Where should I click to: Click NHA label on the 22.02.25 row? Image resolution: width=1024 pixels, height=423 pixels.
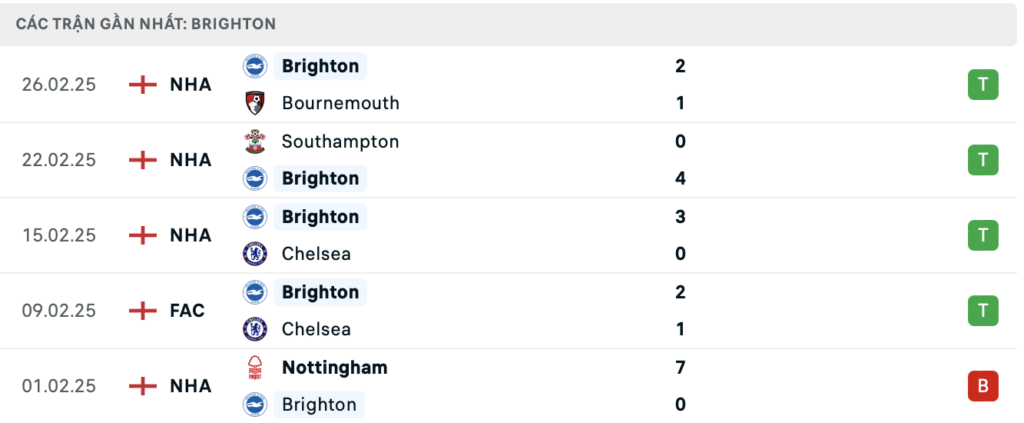point(190,160)
